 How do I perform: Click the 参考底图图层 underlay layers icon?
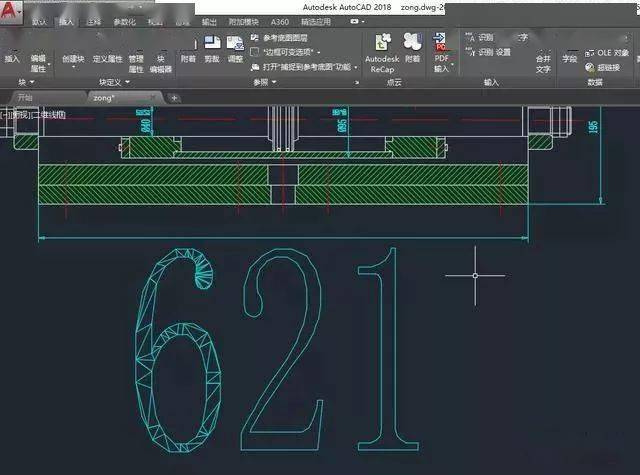click(255, 38)
